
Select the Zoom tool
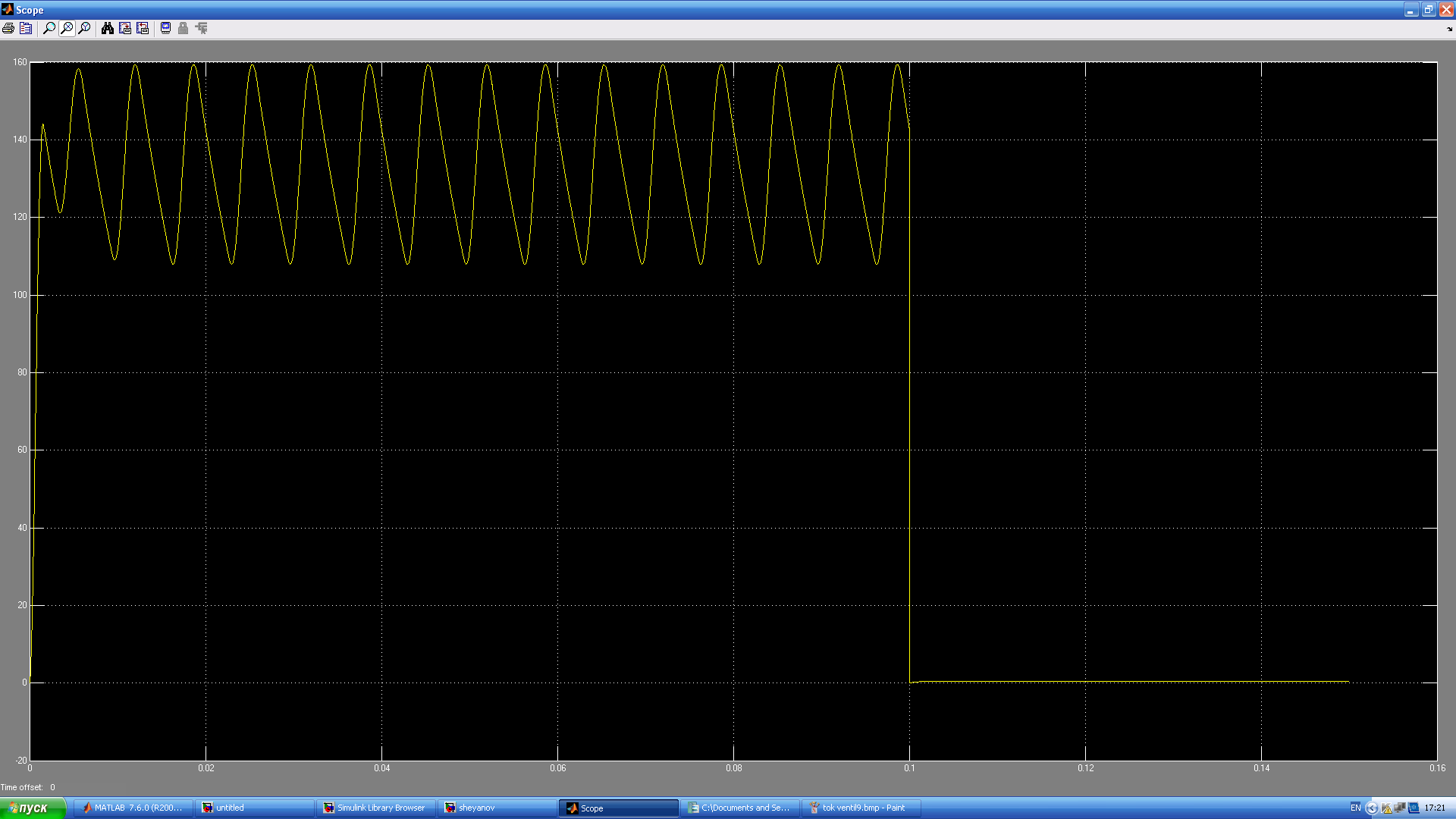pyautogui.click(x=49, y=28)
